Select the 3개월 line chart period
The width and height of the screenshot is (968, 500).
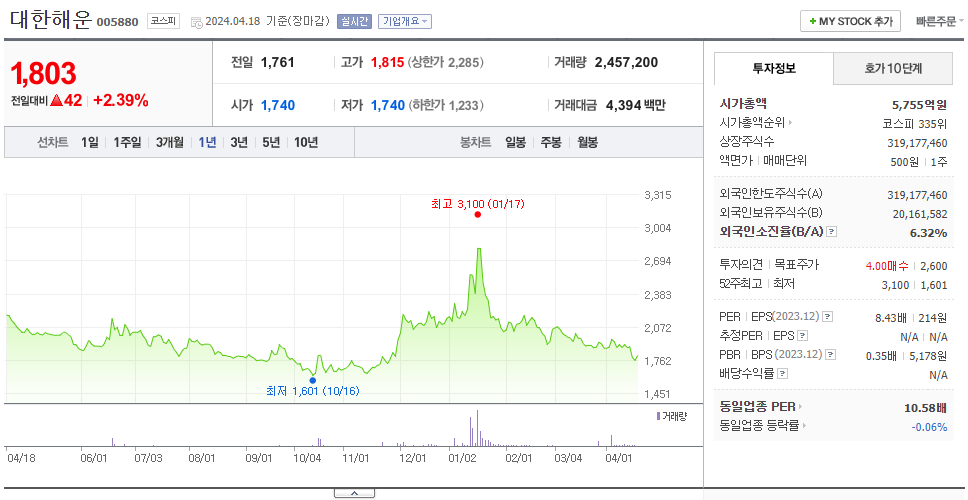point(170,143)
